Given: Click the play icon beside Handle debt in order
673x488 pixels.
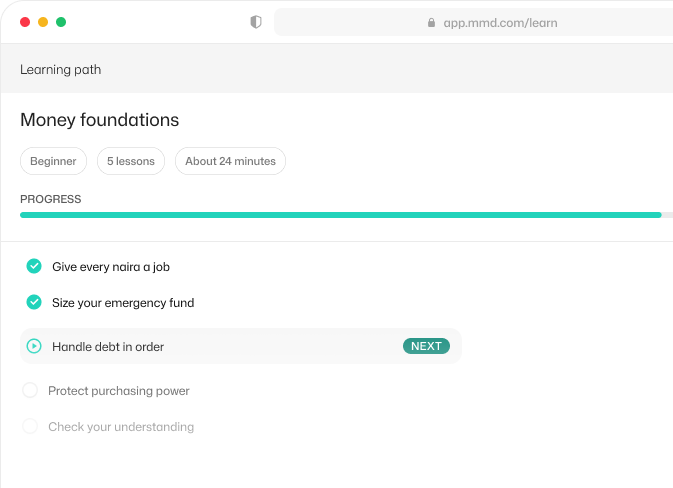Looking at the screenshot, I should pos(34,346).
